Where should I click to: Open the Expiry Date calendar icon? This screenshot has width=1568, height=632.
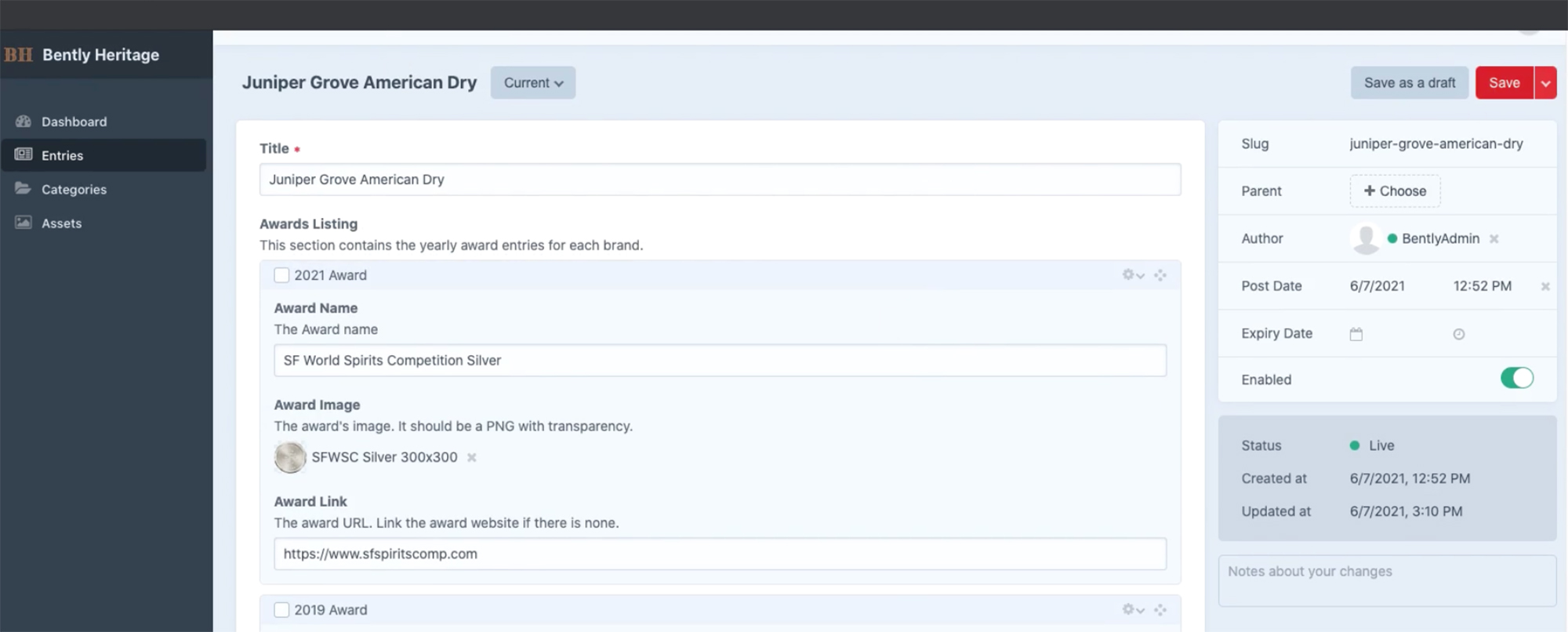pos(1356,334)
